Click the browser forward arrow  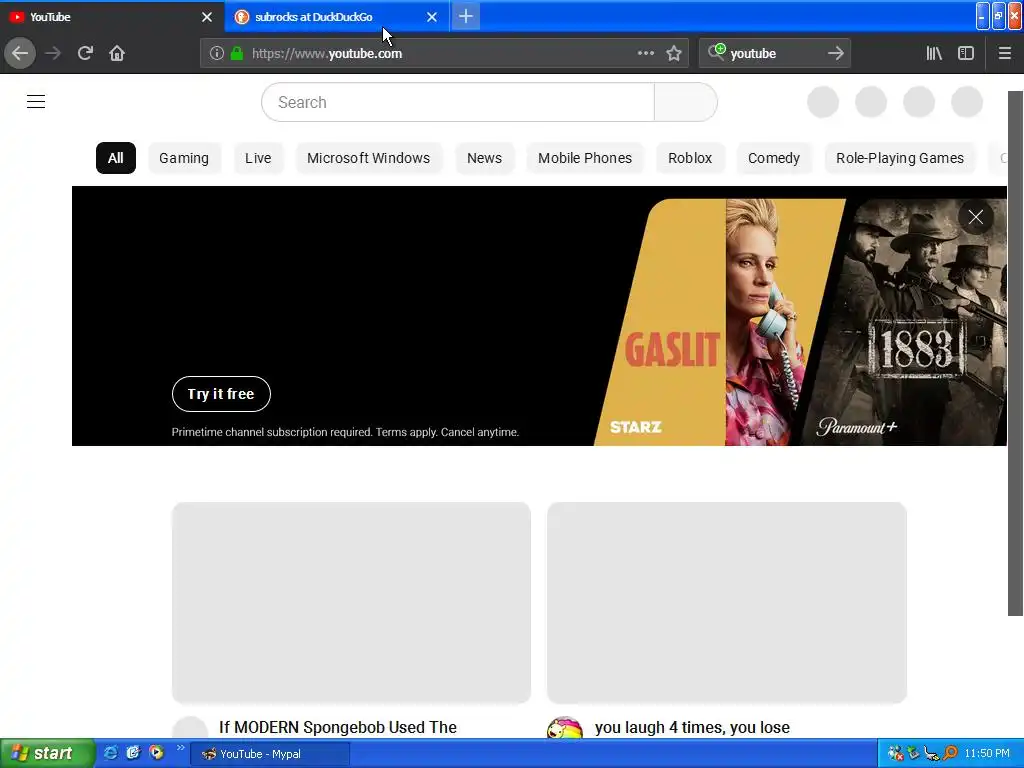53,54
